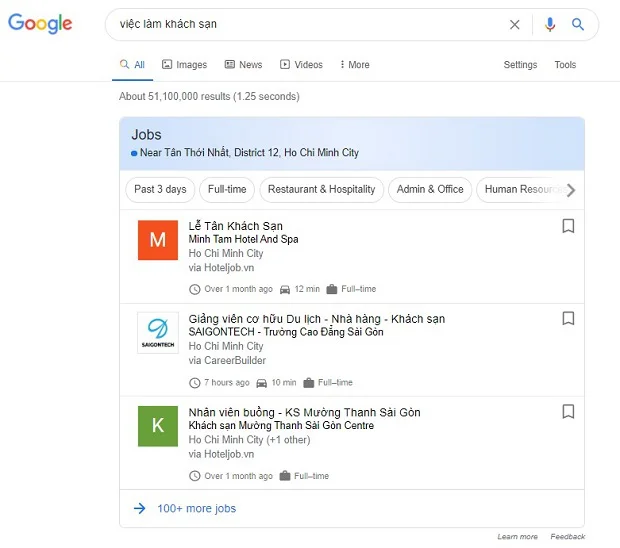Click Learn more link
This screenshot has height=548, width=620.
(x=517, y=537)
